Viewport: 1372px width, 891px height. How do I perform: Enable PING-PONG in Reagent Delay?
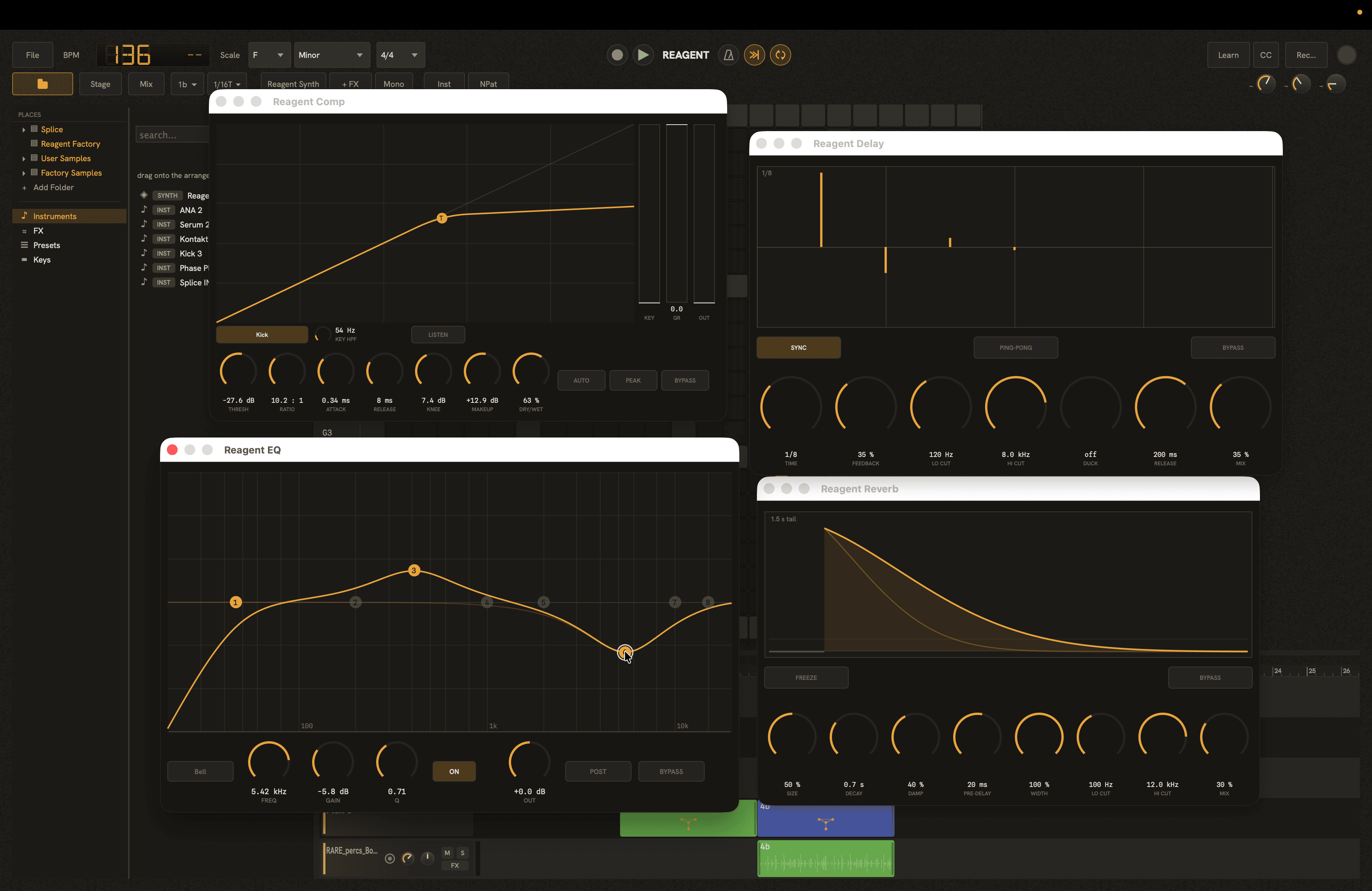pos(1016,348)
